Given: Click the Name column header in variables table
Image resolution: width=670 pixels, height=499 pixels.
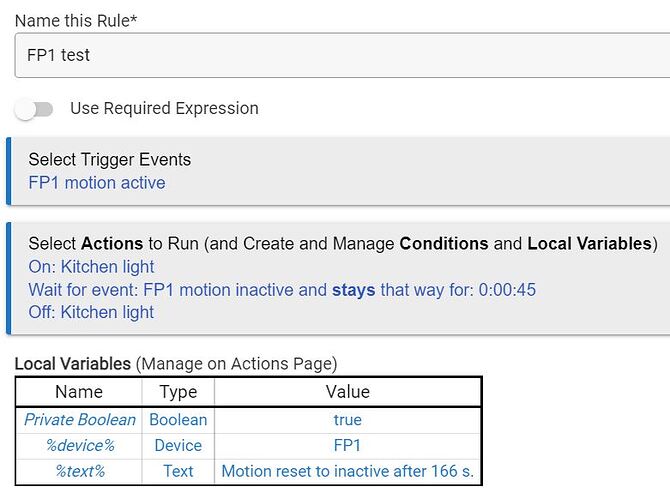Looking at the screenshot, I should 79,392.
